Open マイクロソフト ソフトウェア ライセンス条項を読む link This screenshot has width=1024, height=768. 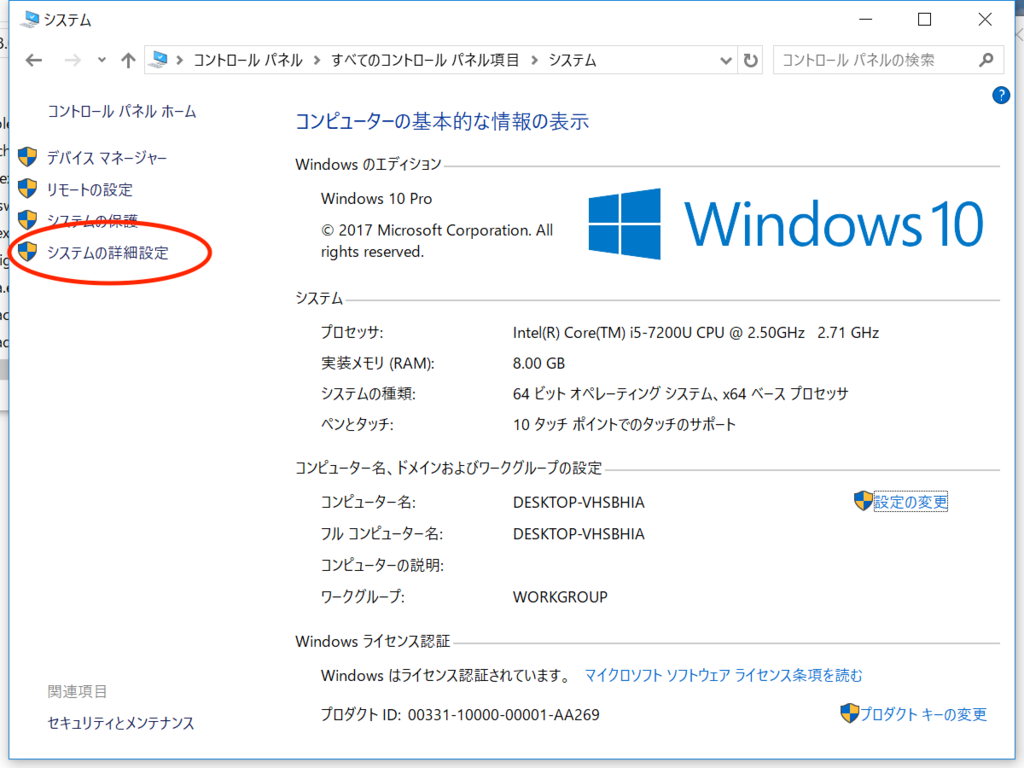(723, 675)
